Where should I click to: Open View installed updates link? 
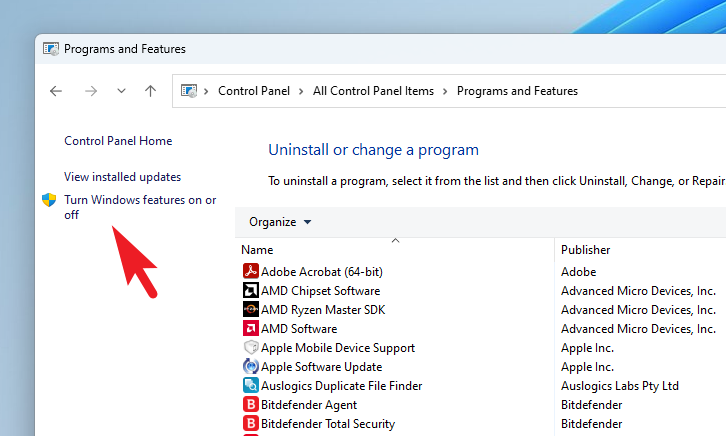(x=122, y=177)
